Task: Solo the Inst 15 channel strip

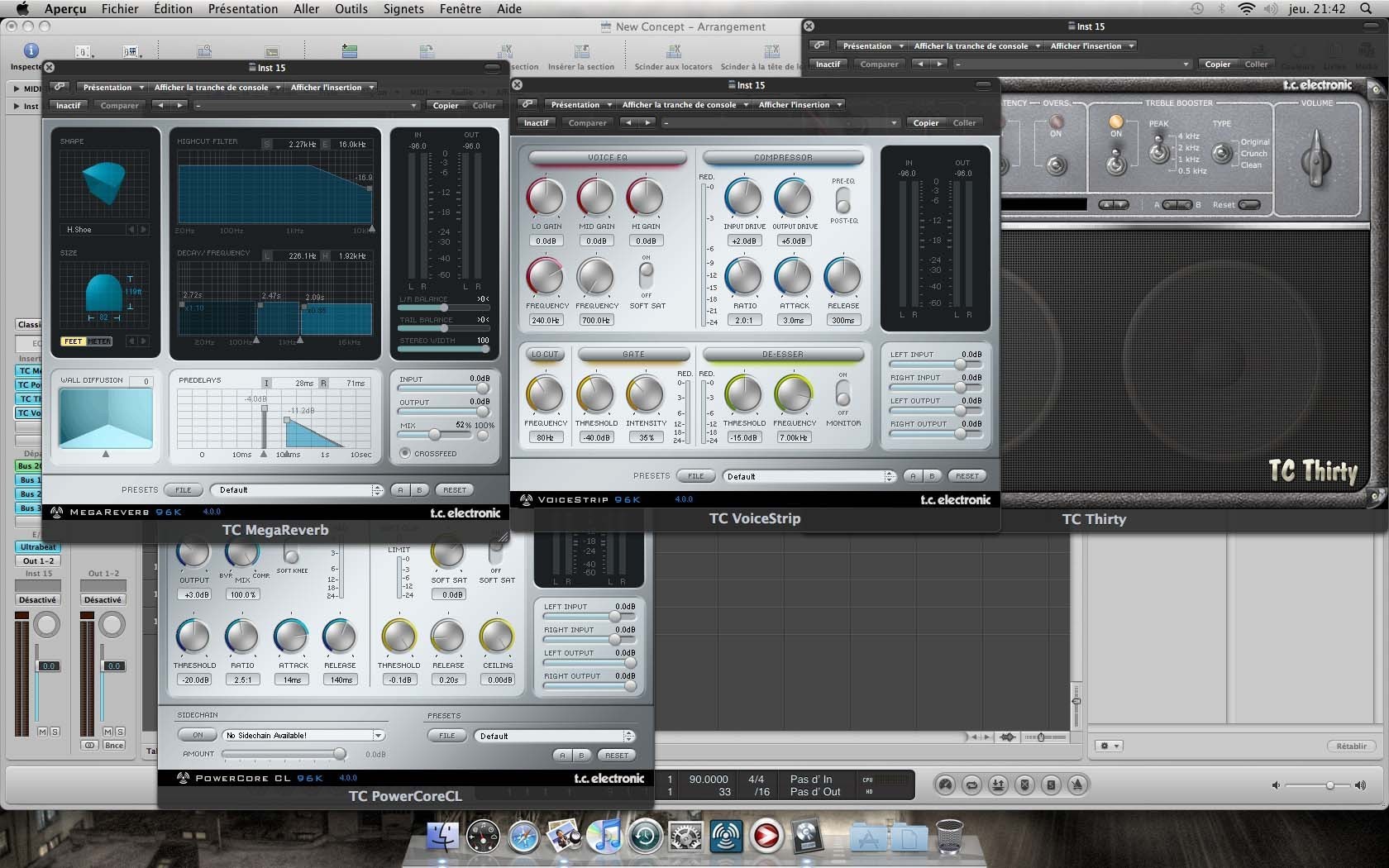Action: (55, 732)
